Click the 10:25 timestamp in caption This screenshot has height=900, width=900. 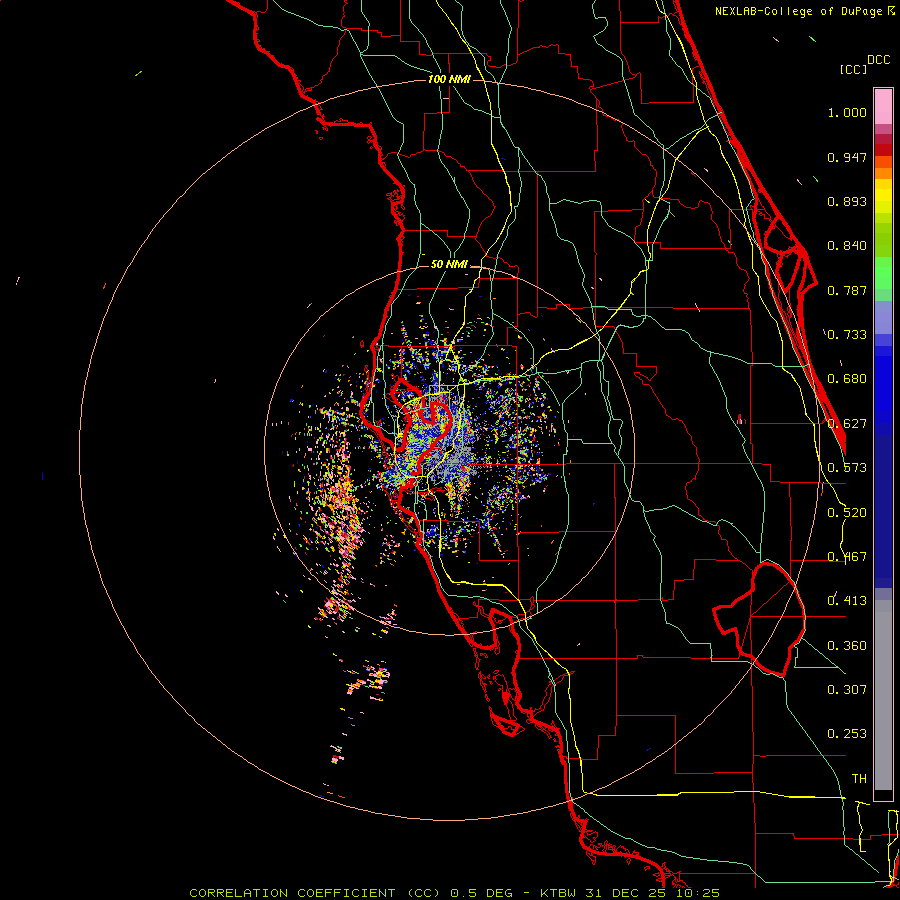(x=698, y=893)
